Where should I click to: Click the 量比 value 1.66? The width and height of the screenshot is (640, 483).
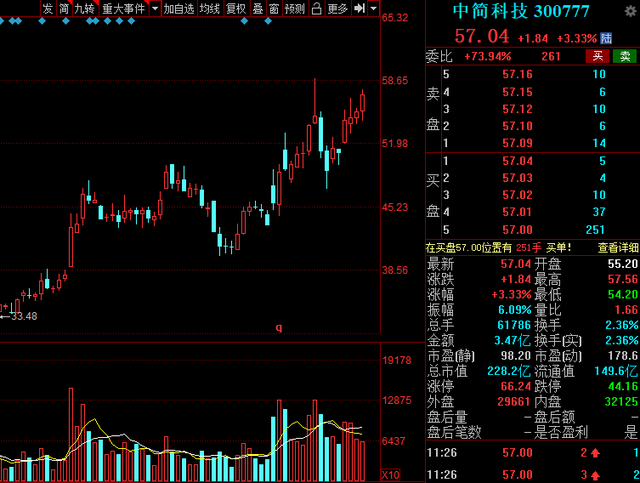pyautogui.click(x=626, y=310)
